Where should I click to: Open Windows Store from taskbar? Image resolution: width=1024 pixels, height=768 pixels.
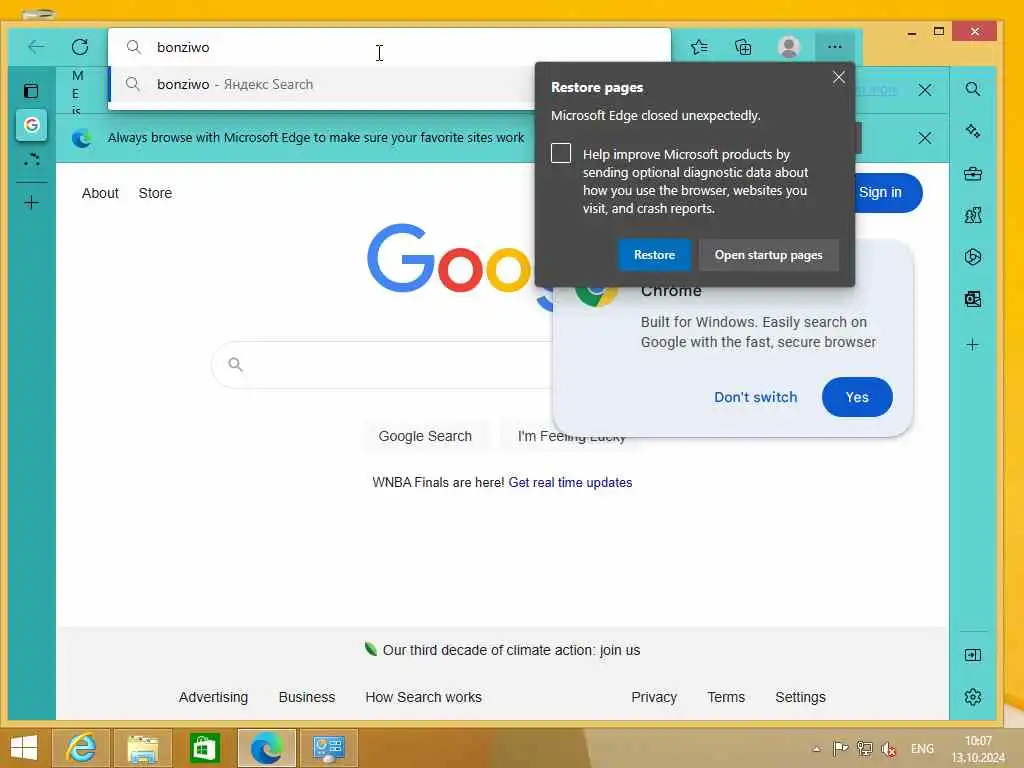point(204,748)
